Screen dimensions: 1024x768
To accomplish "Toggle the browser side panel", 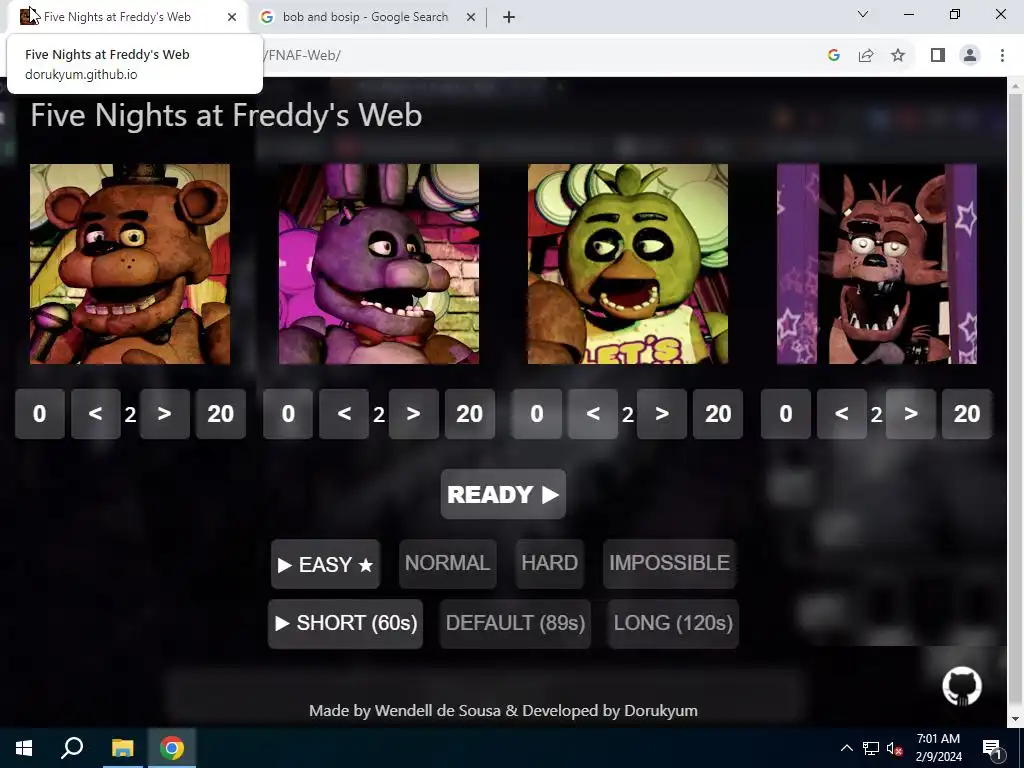I will [938, 56].
